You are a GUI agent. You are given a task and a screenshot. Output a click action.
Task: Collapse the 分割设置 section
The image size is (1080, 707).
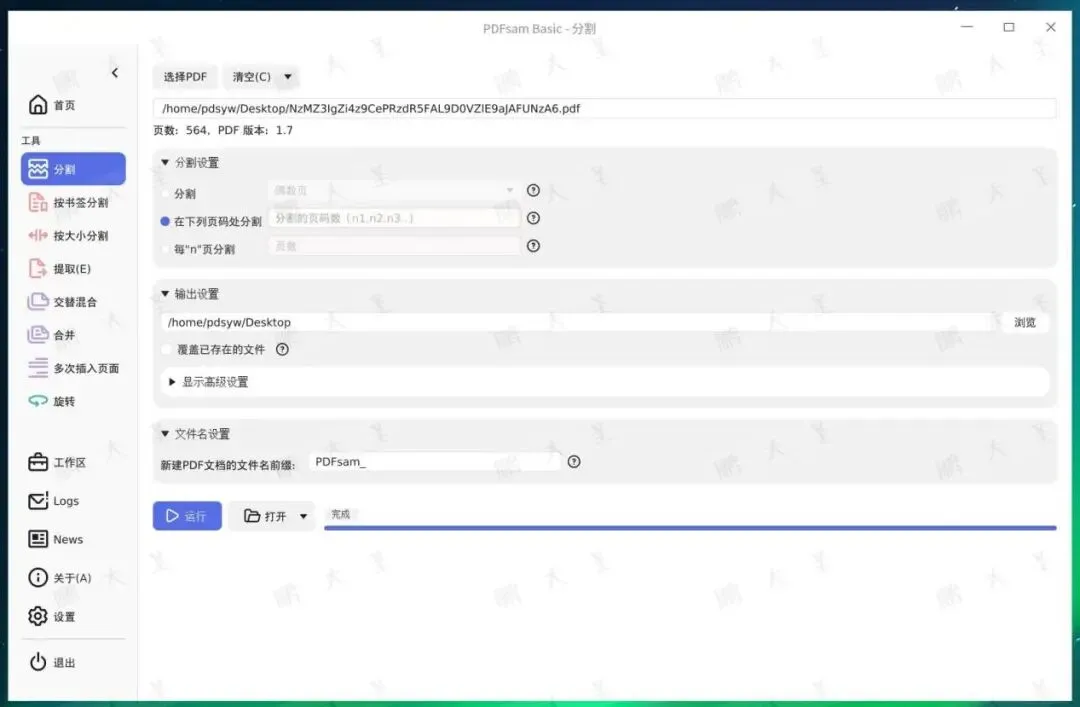165,163
